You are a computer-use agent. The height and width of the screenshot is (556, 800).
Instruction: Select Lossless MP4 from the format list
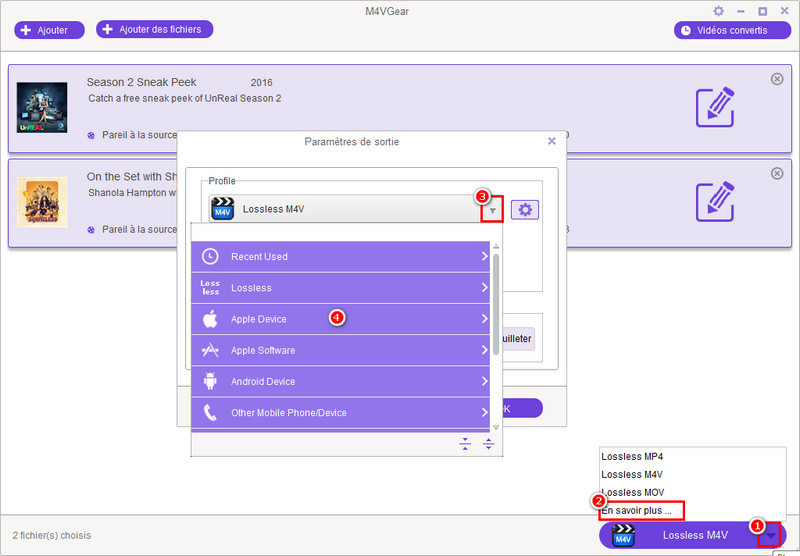(x=631, y=456)
